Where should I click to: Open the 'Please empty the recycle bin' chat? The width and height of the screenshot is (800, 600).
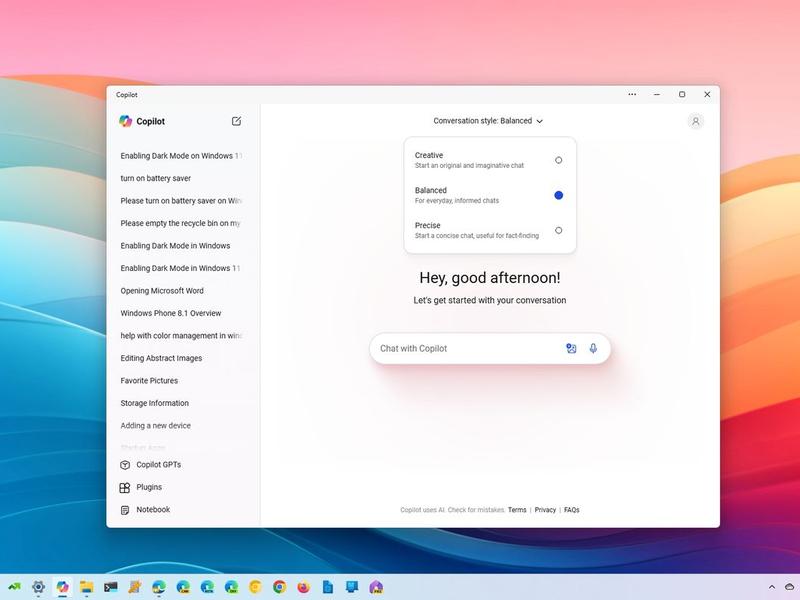(x=181, y=223)
